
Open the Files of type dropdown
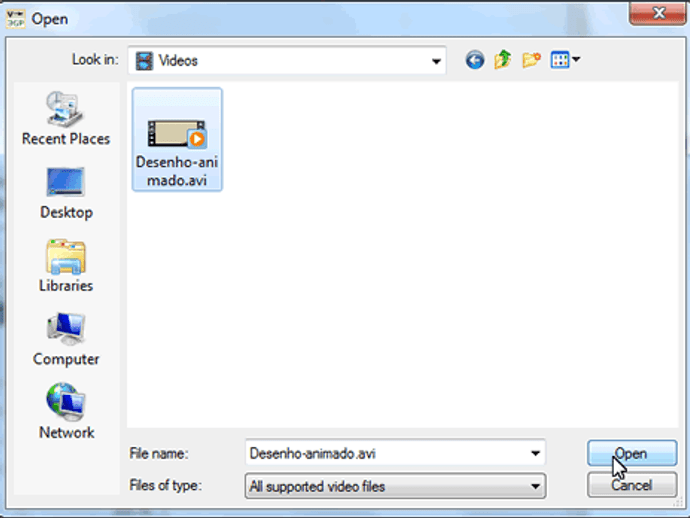pyautogui.click(x=395, y=486)
